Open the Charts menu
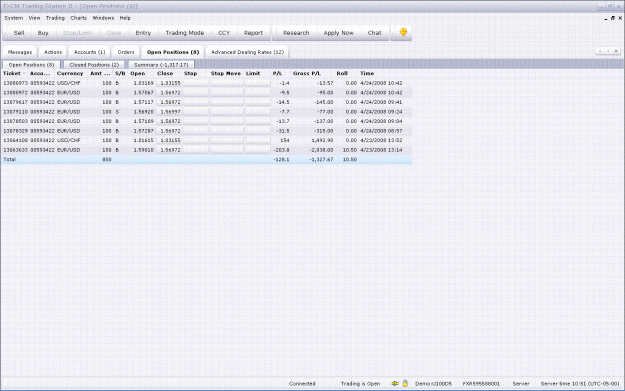Image resolution: width=625 pixels, height=391 pixels. 79,18
